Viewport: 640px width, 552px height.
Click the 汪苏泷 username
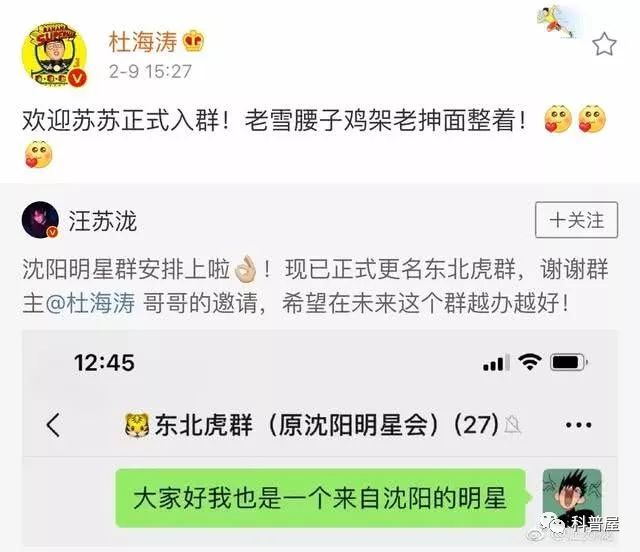pos(102,221)
